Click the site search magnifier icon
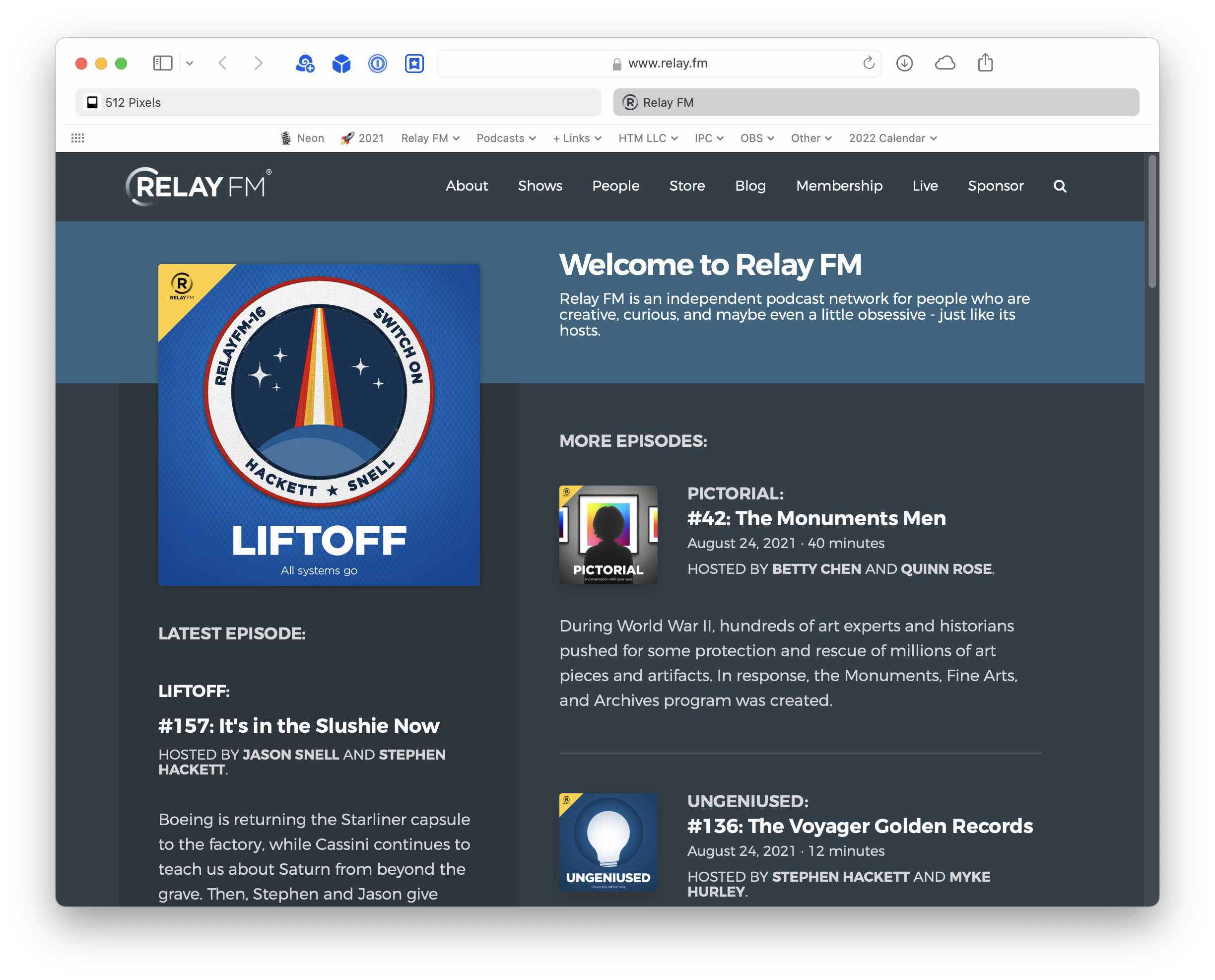This screenshot has height=980, width=1215. (x=1059, y=186)
